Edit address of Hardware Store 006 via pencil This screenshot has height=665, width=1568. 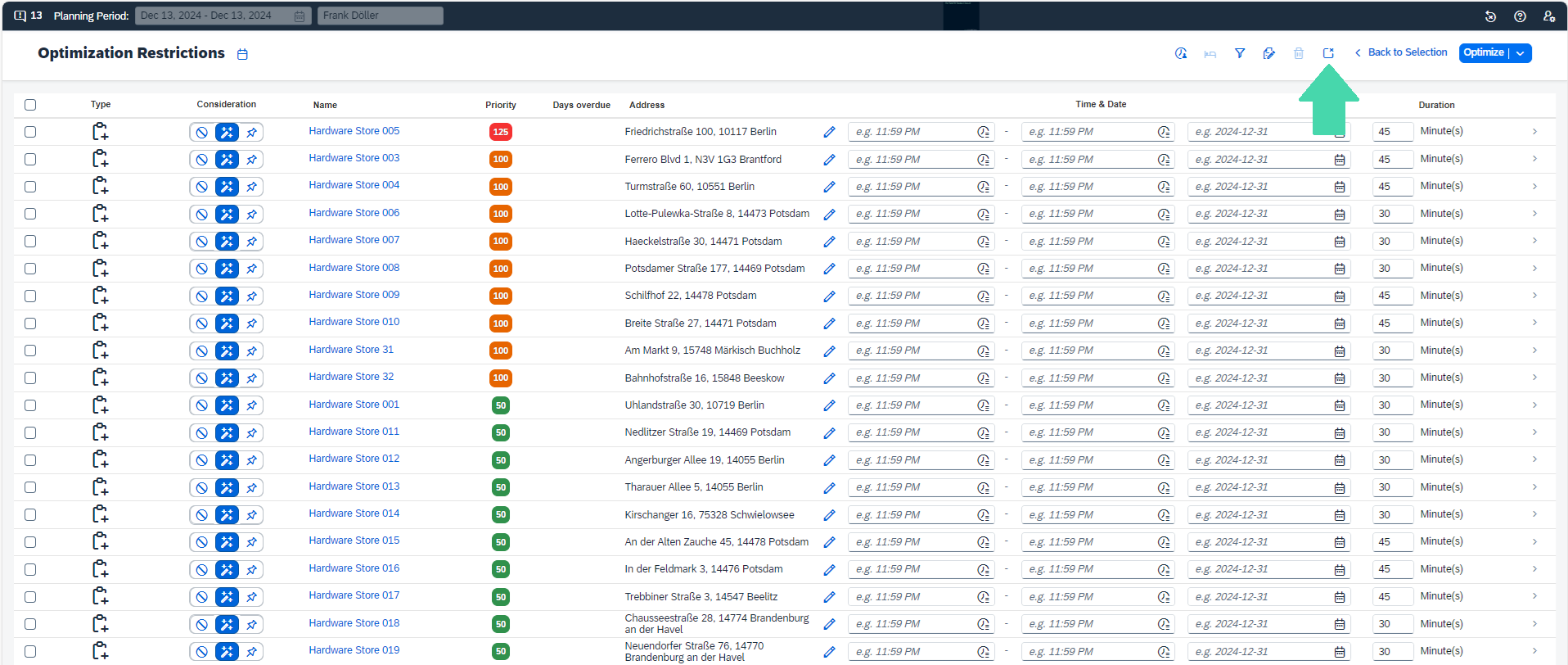click(x=829, y=215)
